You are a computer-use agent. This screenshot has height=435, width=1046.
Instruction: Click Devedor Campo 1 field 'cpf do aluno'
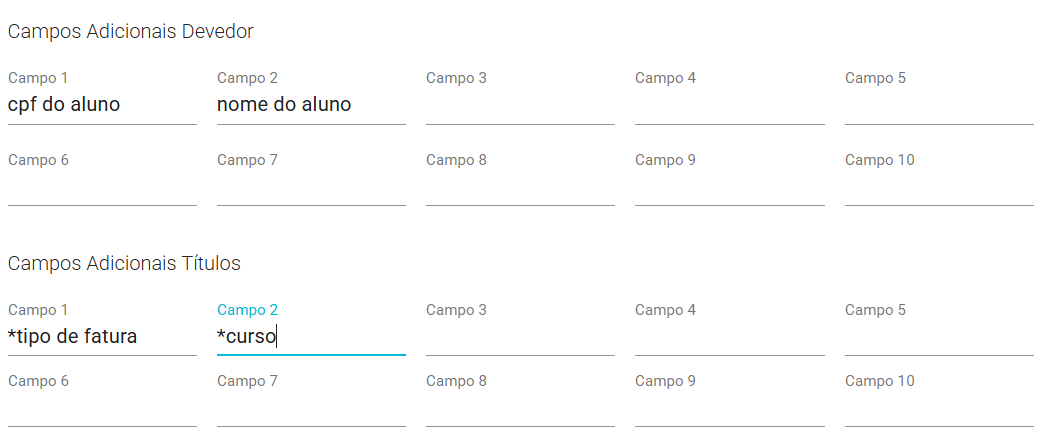click(x=102, y=105)
